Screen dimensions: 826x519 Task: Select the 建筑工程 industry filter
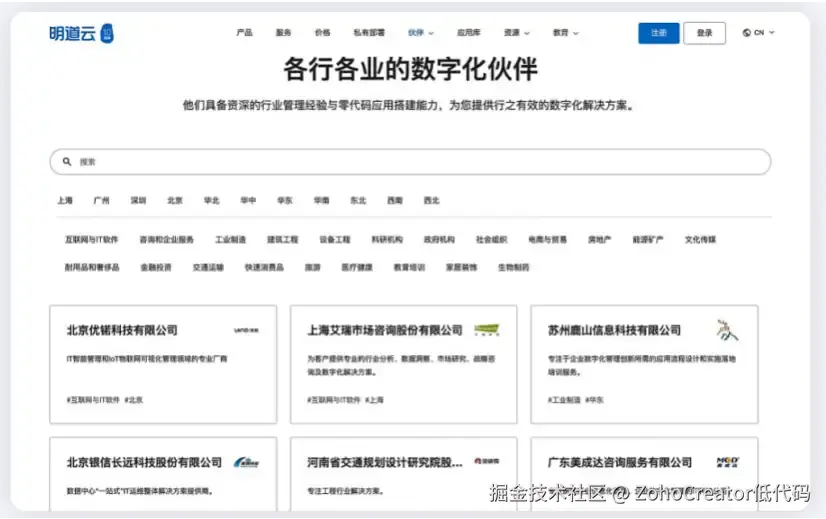(x=282, y=240)
